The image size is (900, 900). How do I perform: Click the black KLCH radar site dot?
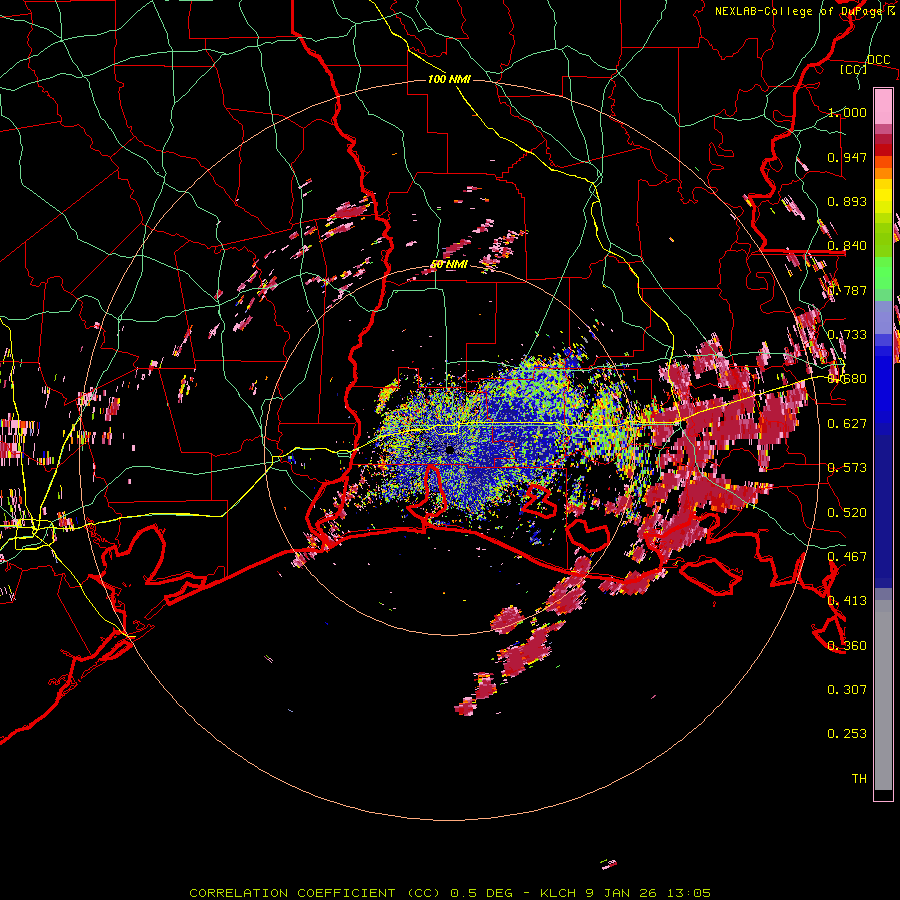[450, 450]
